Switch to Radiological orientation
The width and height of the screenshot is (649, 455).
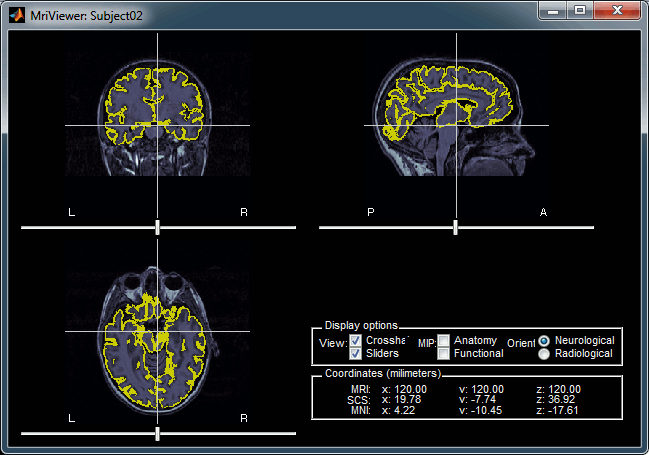[x=544, y=354]
